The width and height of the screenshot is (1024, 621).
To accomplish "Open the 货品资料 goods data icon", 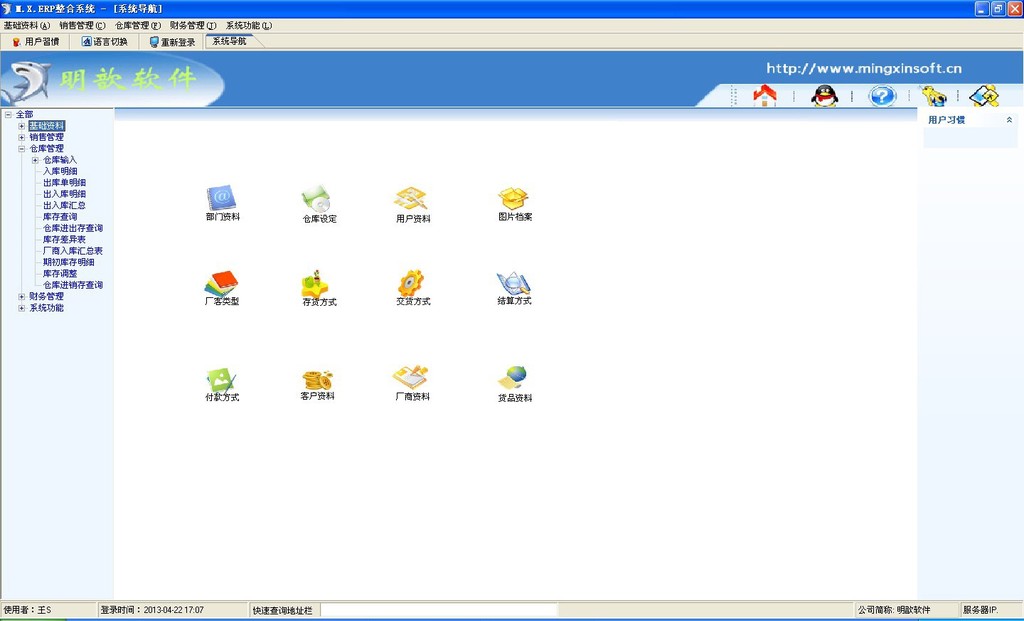I will click(x=514, y=379).
